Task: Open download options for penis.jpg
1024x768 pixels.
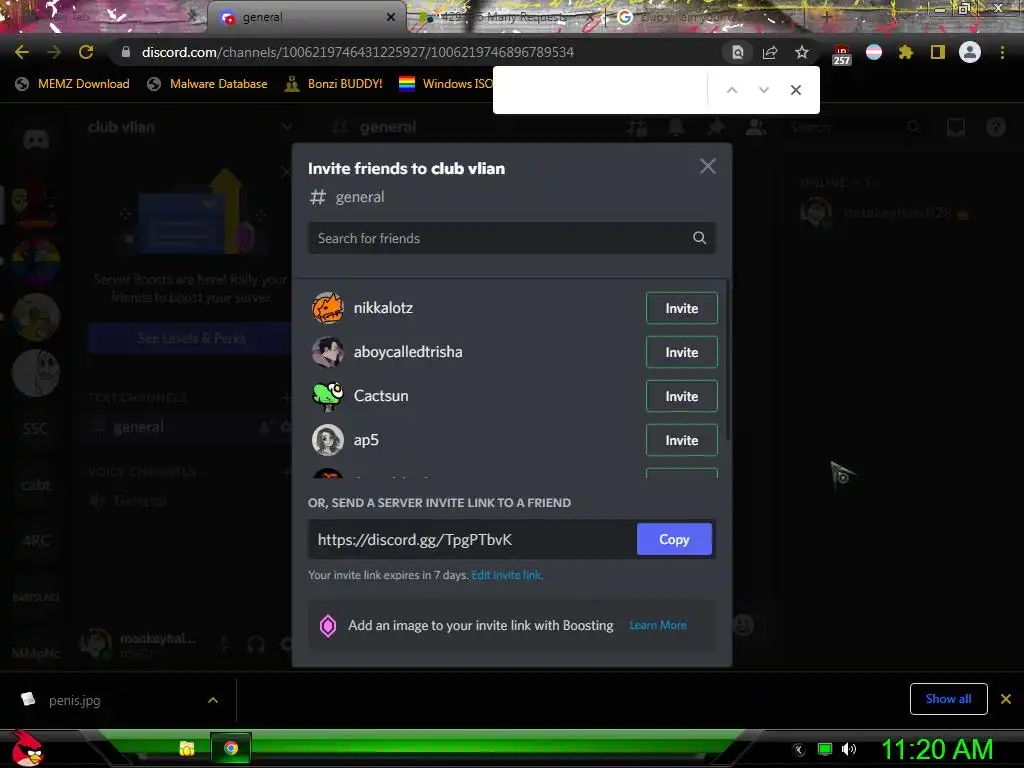Action: coord(213,700)
